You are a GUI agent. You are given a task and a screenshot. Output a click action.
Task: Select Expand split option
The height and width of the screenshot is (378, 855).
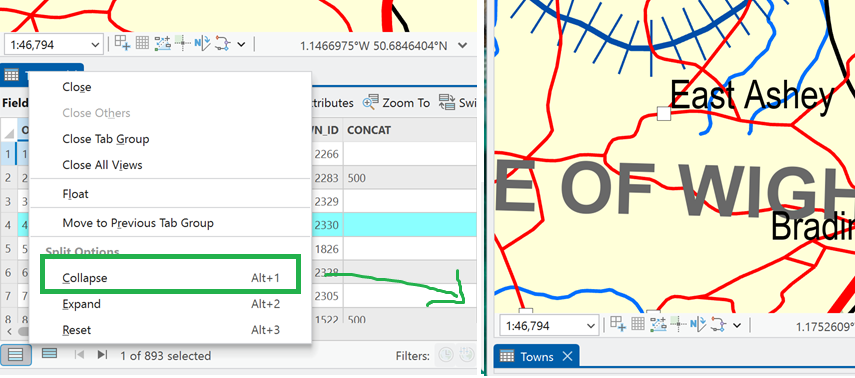pyautogui.click(x=170, y=304)
